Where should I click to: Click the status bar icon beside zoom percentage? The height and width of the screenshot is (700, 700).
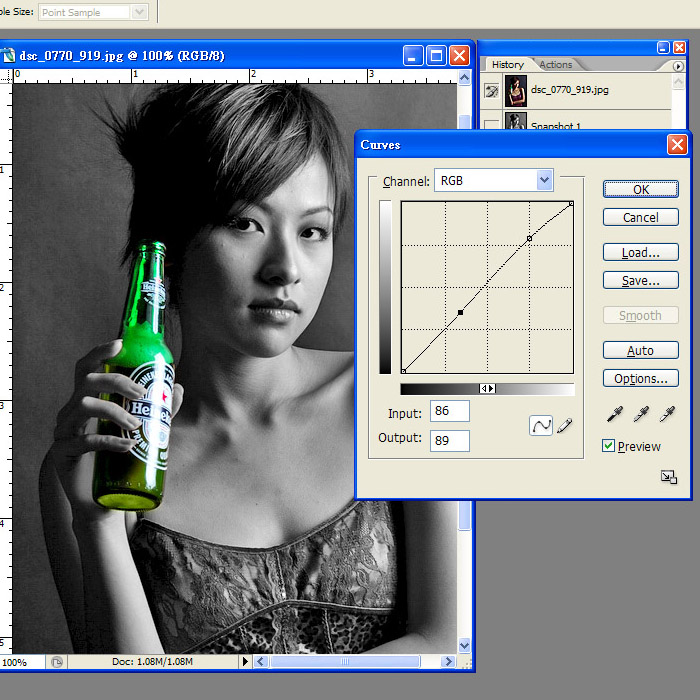(x=57, y=662)
